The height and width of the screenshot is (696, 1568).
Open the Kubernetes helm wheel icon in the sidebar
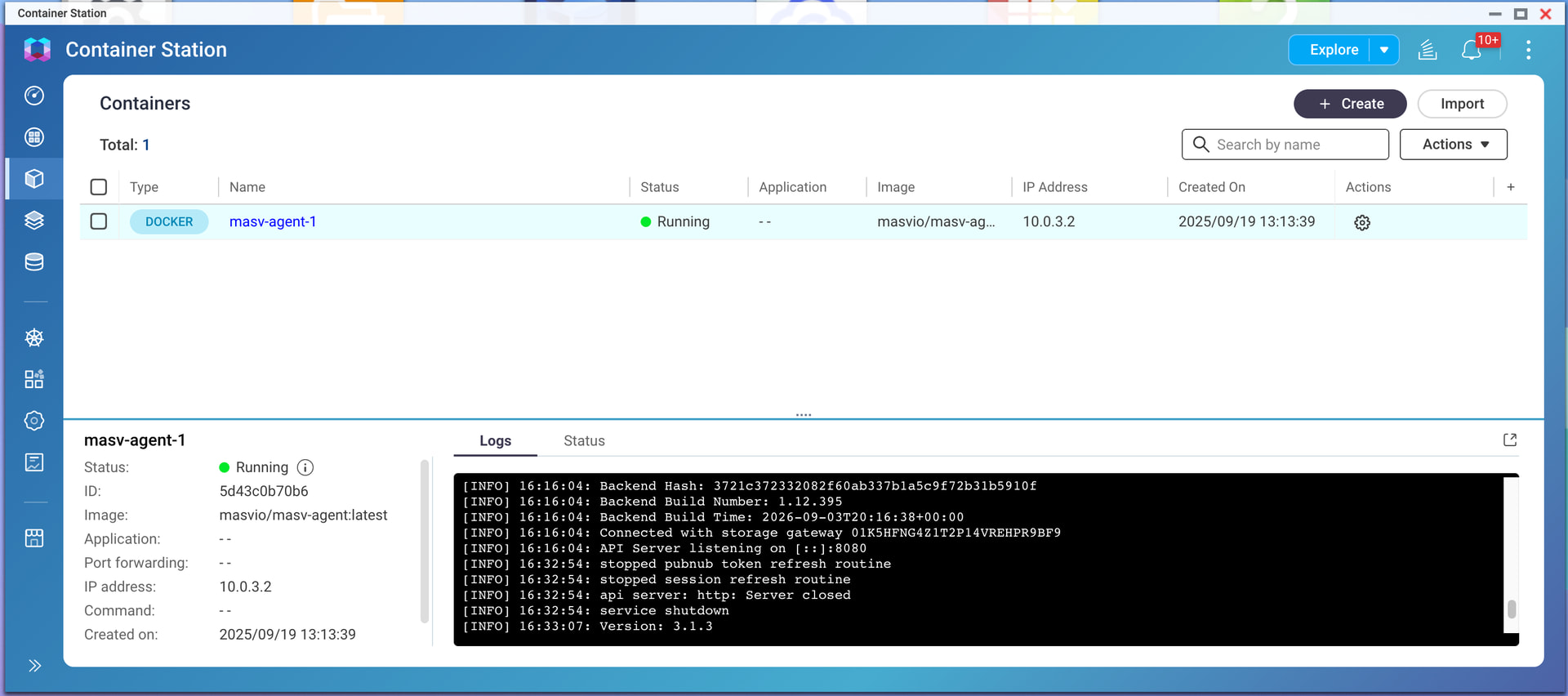[x=34, y=337]
